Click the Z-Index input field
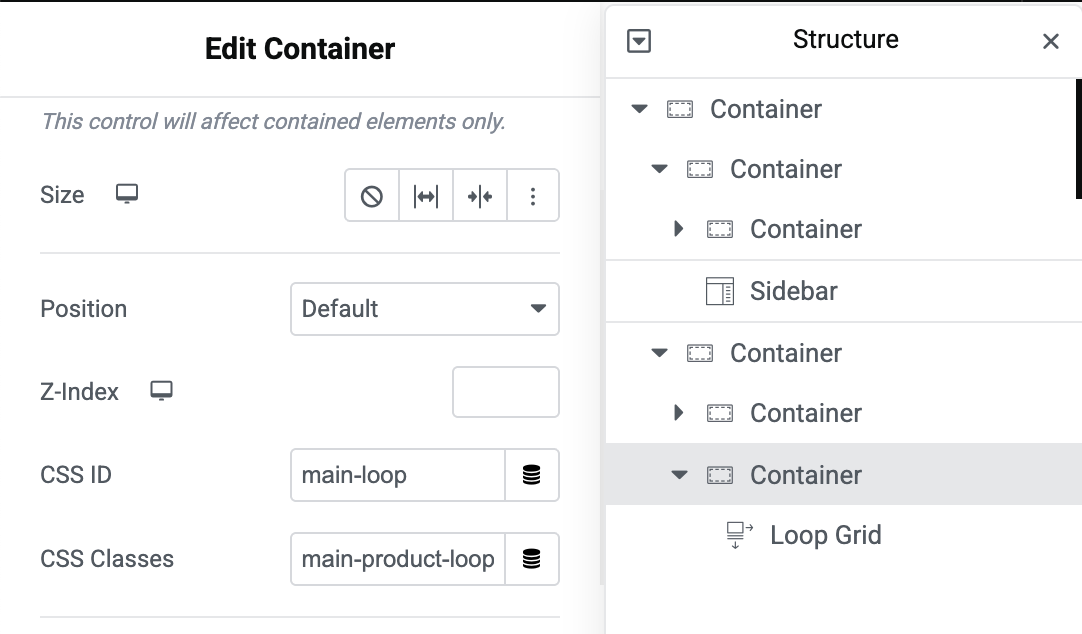The image size is (1082, 634). (x=506, y=392)
